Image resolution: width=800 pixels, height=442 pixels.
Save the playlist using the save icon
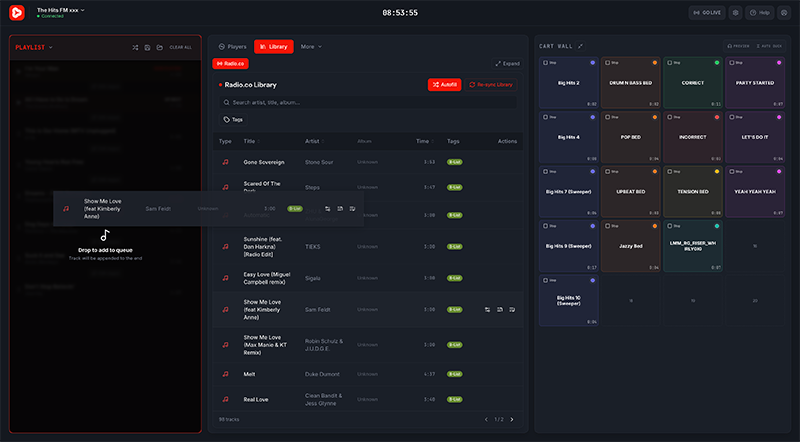coord(147,47)
